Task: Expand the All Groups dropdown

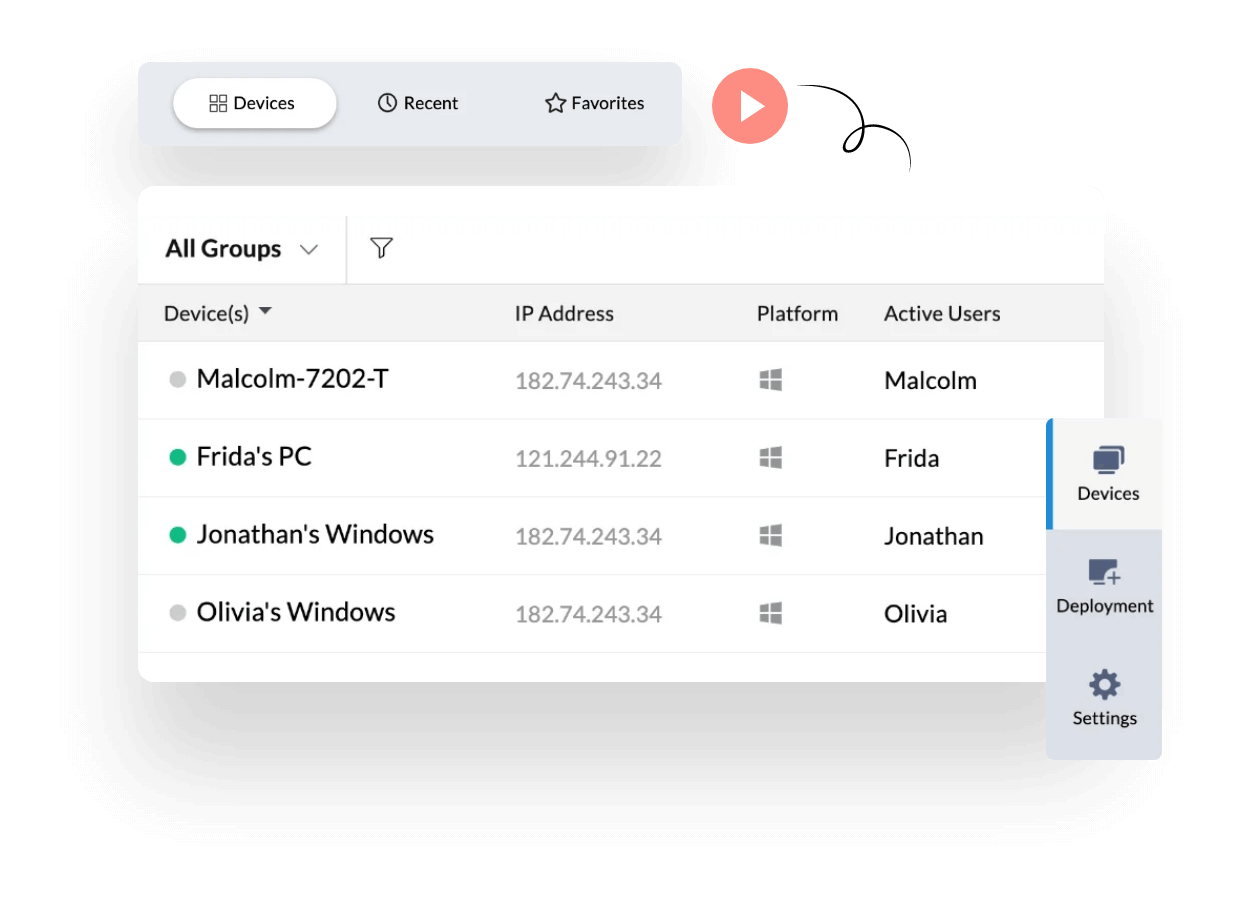Action: pyautogui.click(x=241, y=249)
